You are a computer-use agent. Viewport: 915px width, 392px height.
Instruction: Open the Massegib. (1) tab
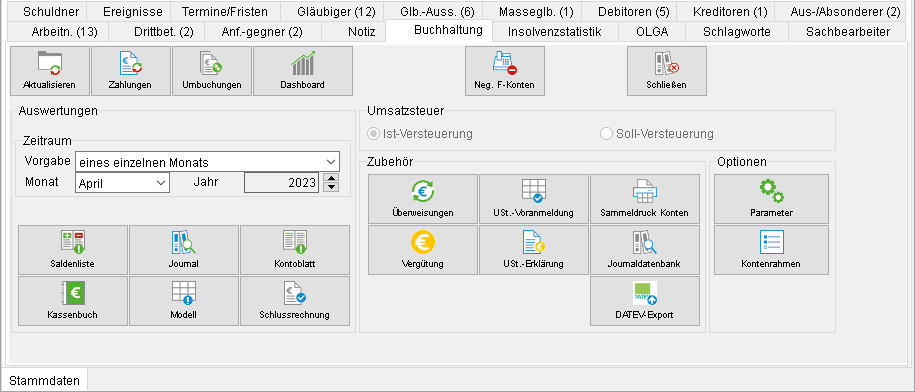(532, 11)
